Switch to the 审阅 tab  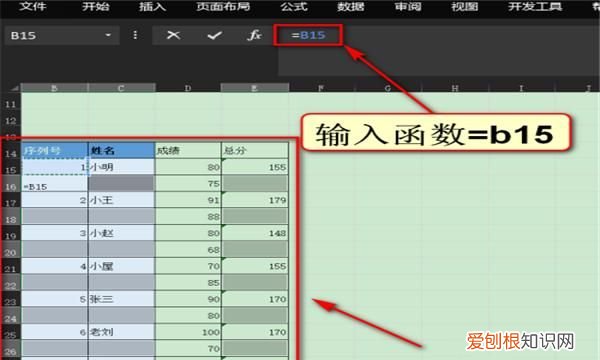coord(408,6)
